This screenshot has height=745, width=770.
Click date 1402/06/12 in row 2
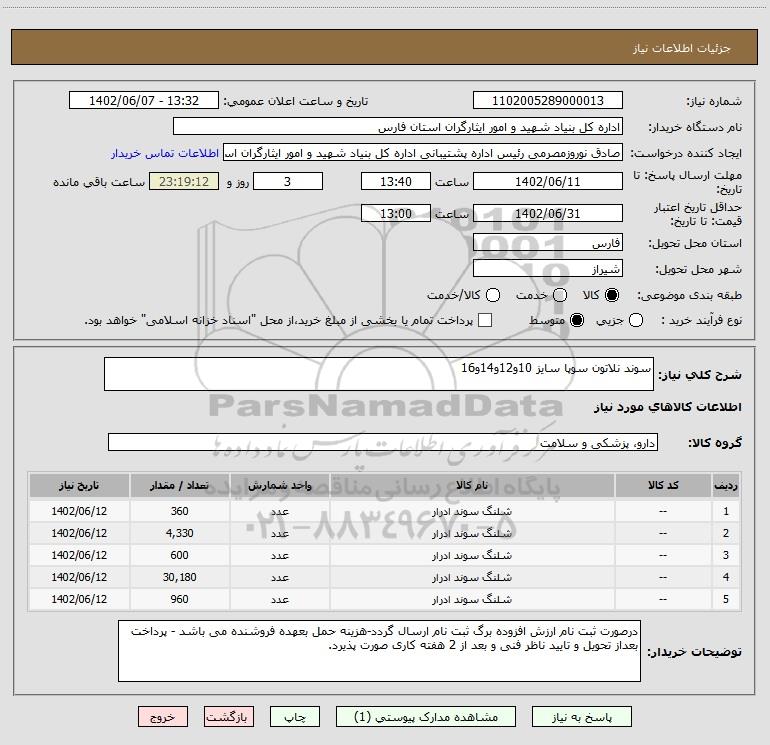tap(79, 533)
